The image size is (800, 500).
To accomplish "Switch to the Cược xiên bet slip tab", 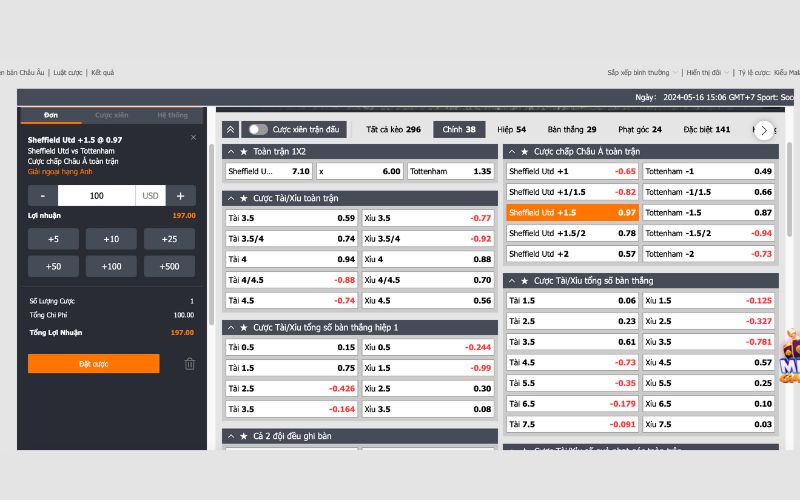I will coord(110,115).
